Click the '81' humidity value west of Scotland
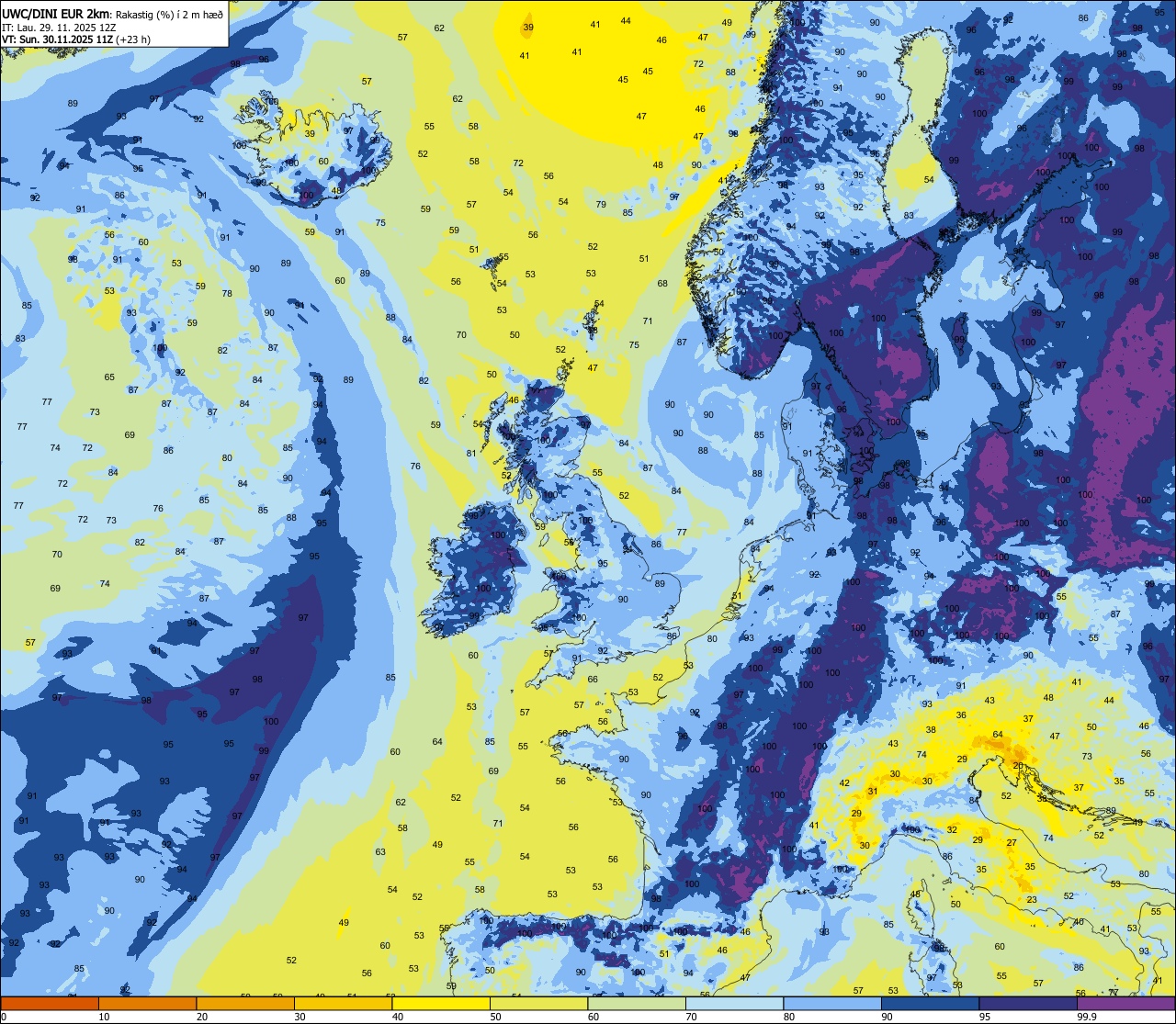 click(x=471, y=453)
